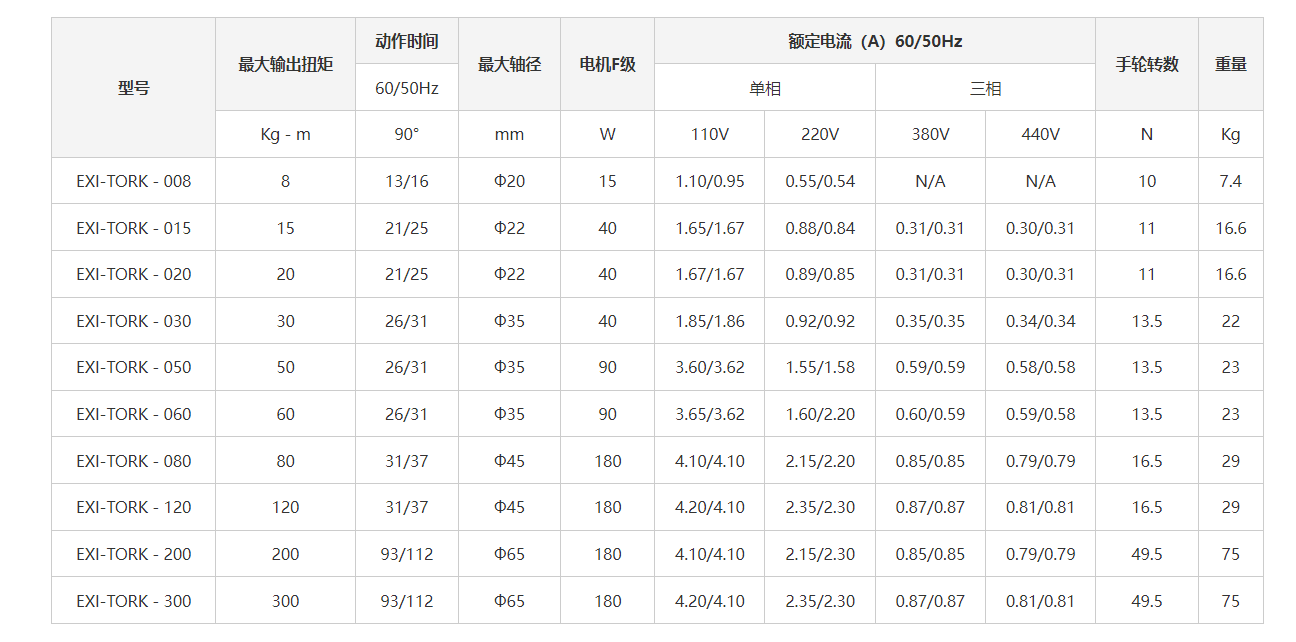Click the 13/16 action time value
This screenshot has height=642, width=1296.
click(407, 181)
